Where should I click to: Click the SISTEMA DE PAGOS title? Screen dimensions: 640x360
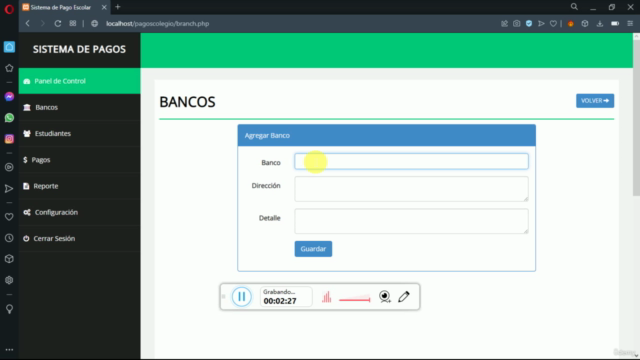click(79, 49)
